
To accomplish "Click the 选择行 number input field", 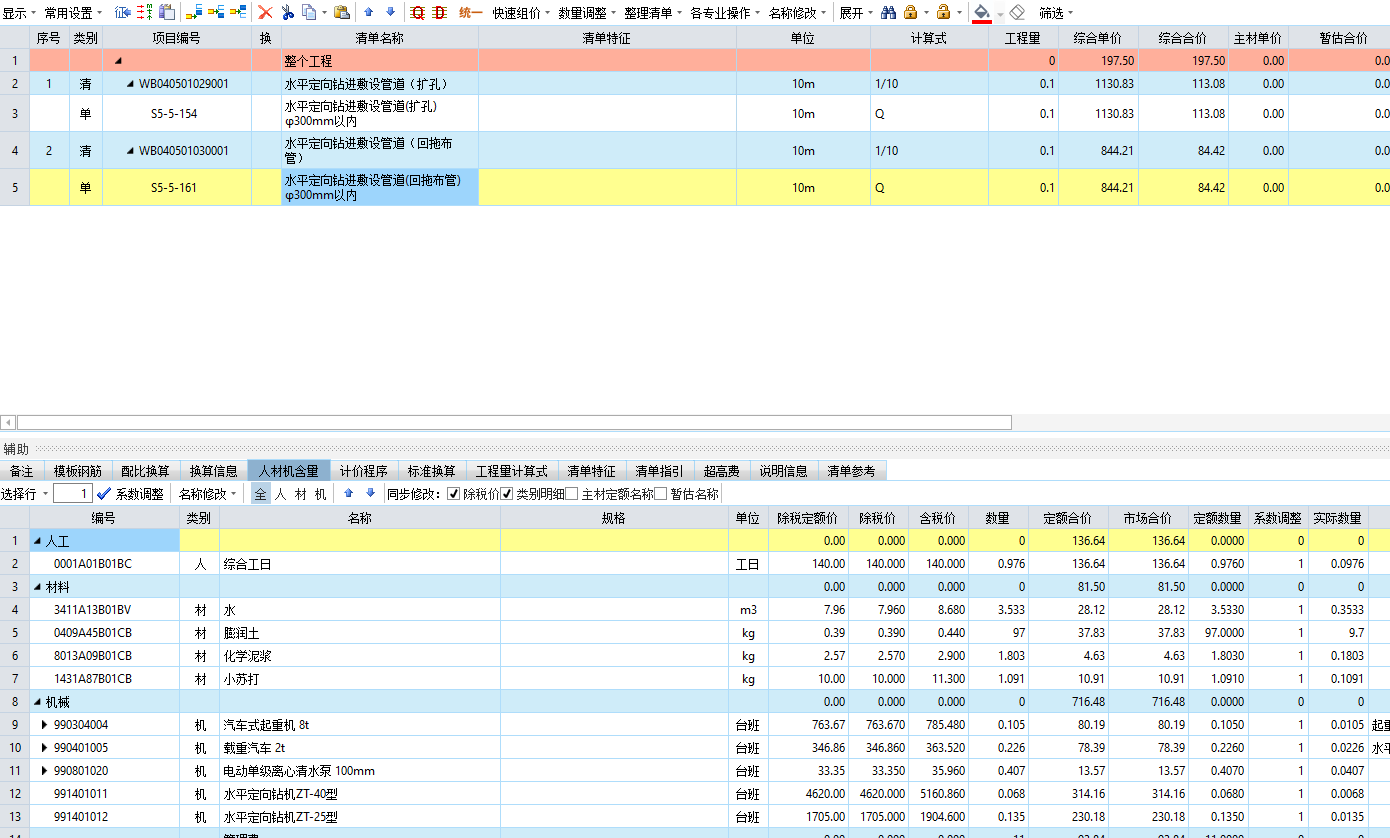I will [x=73, y=493].
